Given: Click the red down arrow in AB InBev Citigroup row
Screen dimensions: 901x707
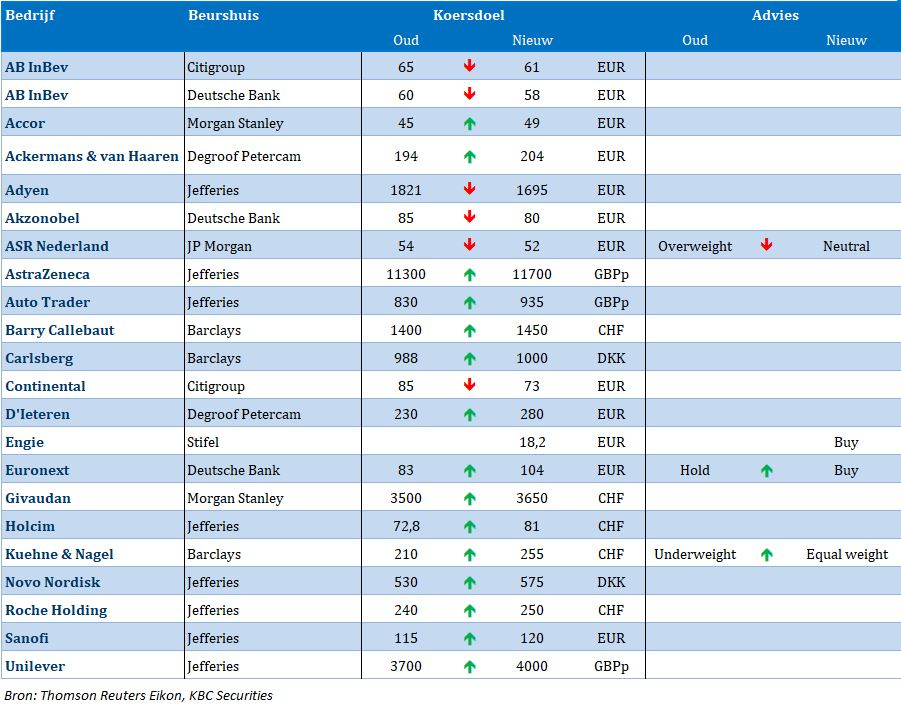Looking at the screenshot, I should (x=469, y=66).
